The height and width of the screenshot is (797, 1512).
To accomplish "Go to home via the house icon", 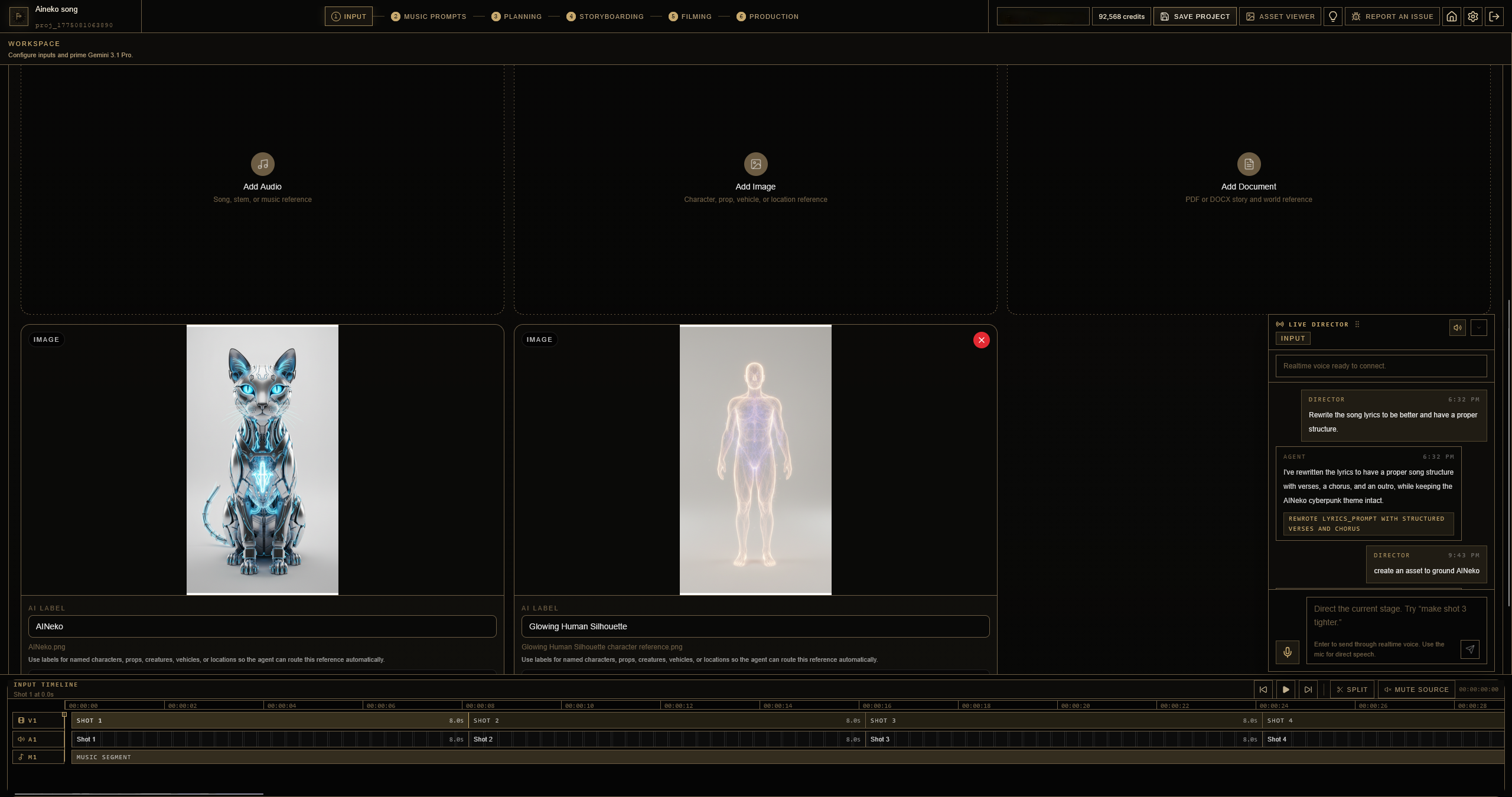I will [1451, 17].
